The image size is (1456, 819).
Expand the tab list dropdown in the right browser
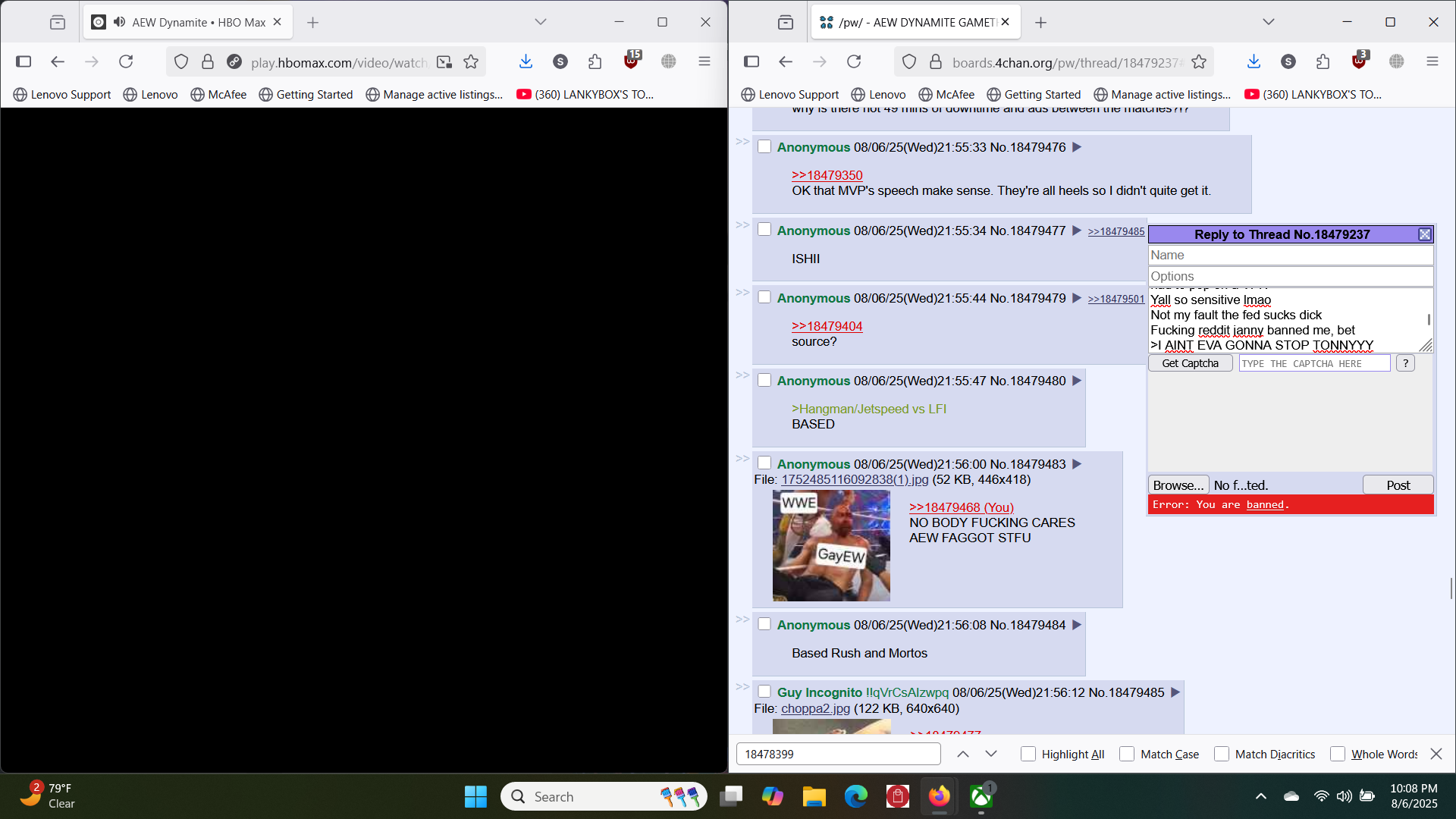point(1269,22)
